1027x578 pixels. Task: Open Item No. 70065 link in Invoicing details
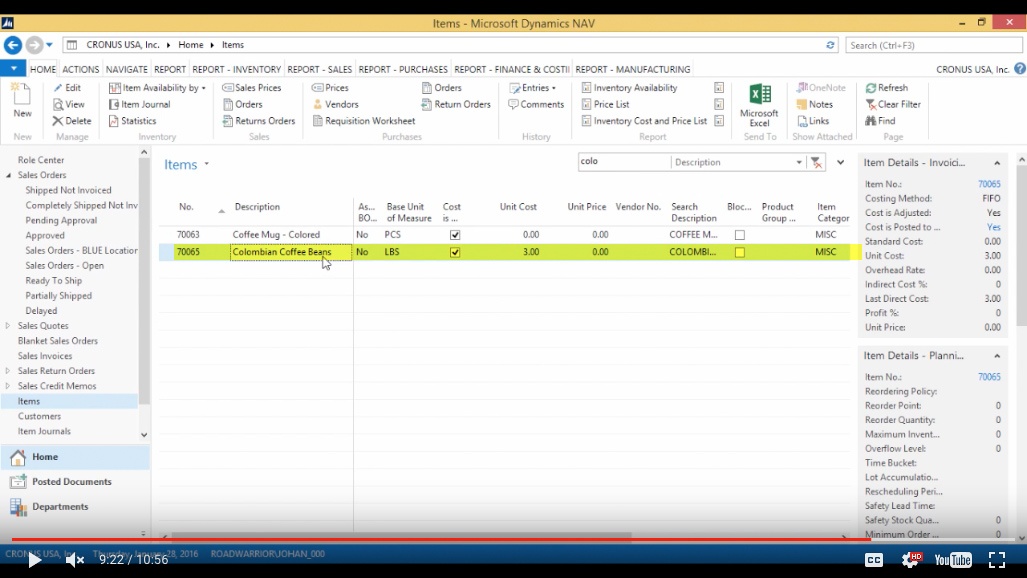pos(989,184)
